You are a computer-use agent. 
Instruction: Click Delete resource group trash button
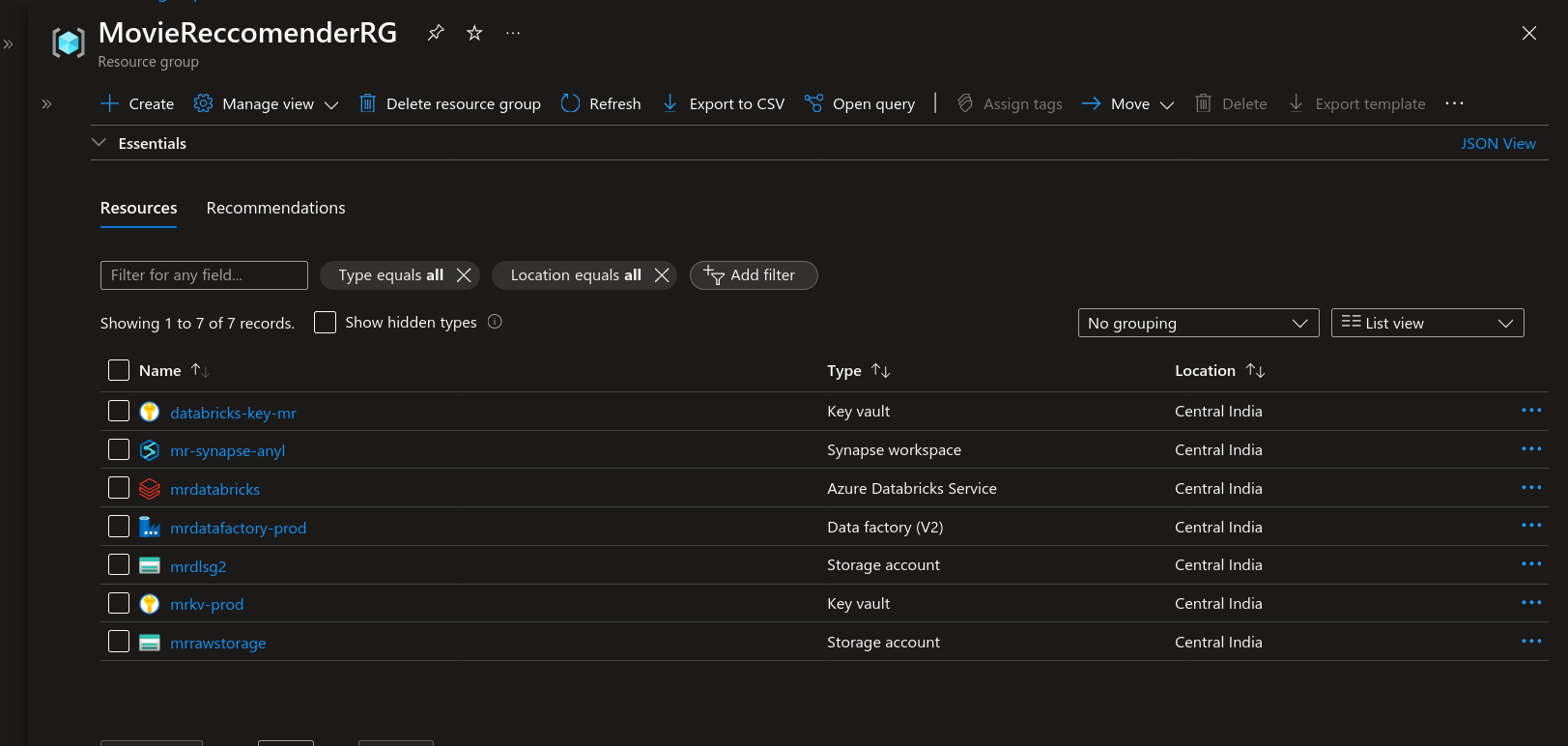click(449, 103)
